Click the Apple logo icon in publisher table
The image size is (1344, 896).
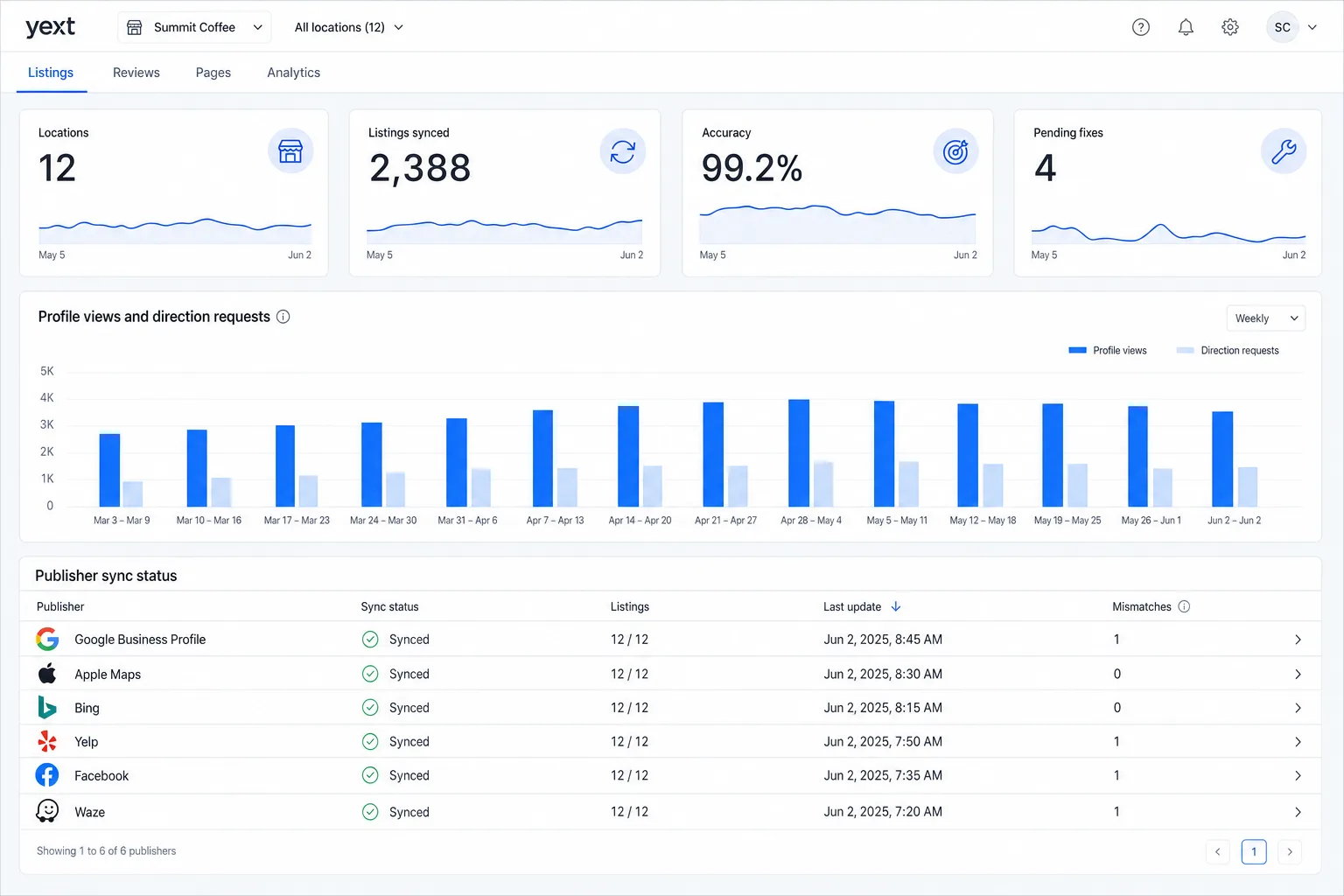(47, 674)
